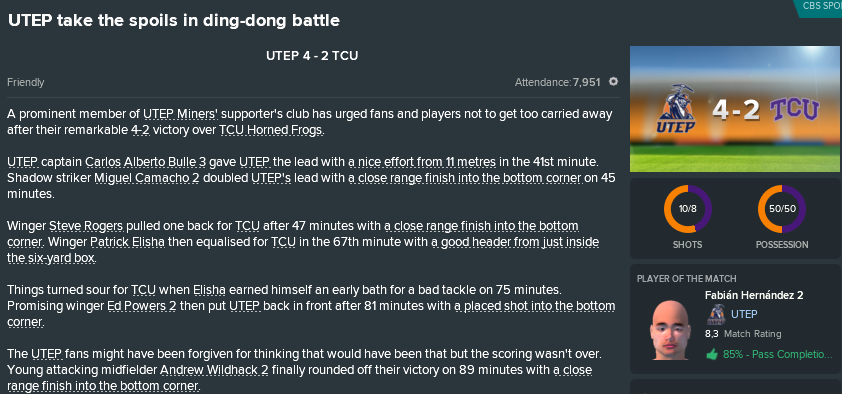Click the green thumbs-up pass completion icon

click(x=712, y=354)
